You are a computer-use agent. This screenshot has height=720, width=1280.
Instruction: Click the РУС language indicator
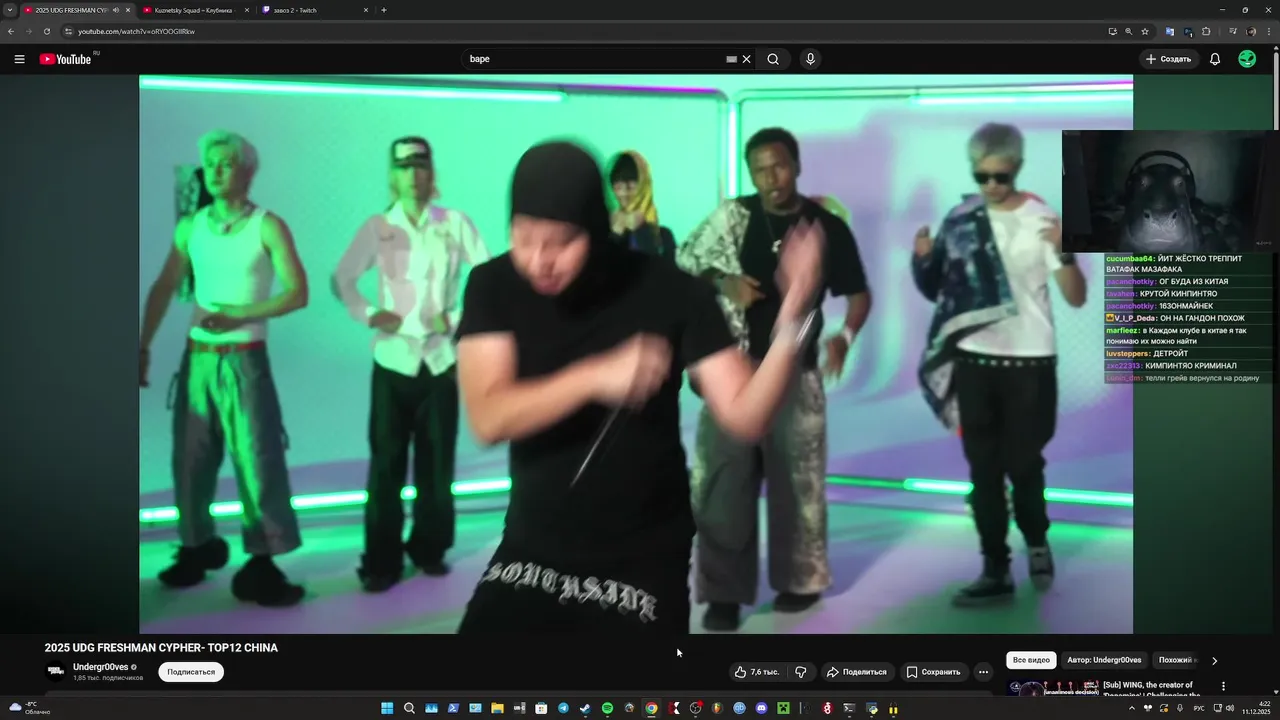(1200, 708)
